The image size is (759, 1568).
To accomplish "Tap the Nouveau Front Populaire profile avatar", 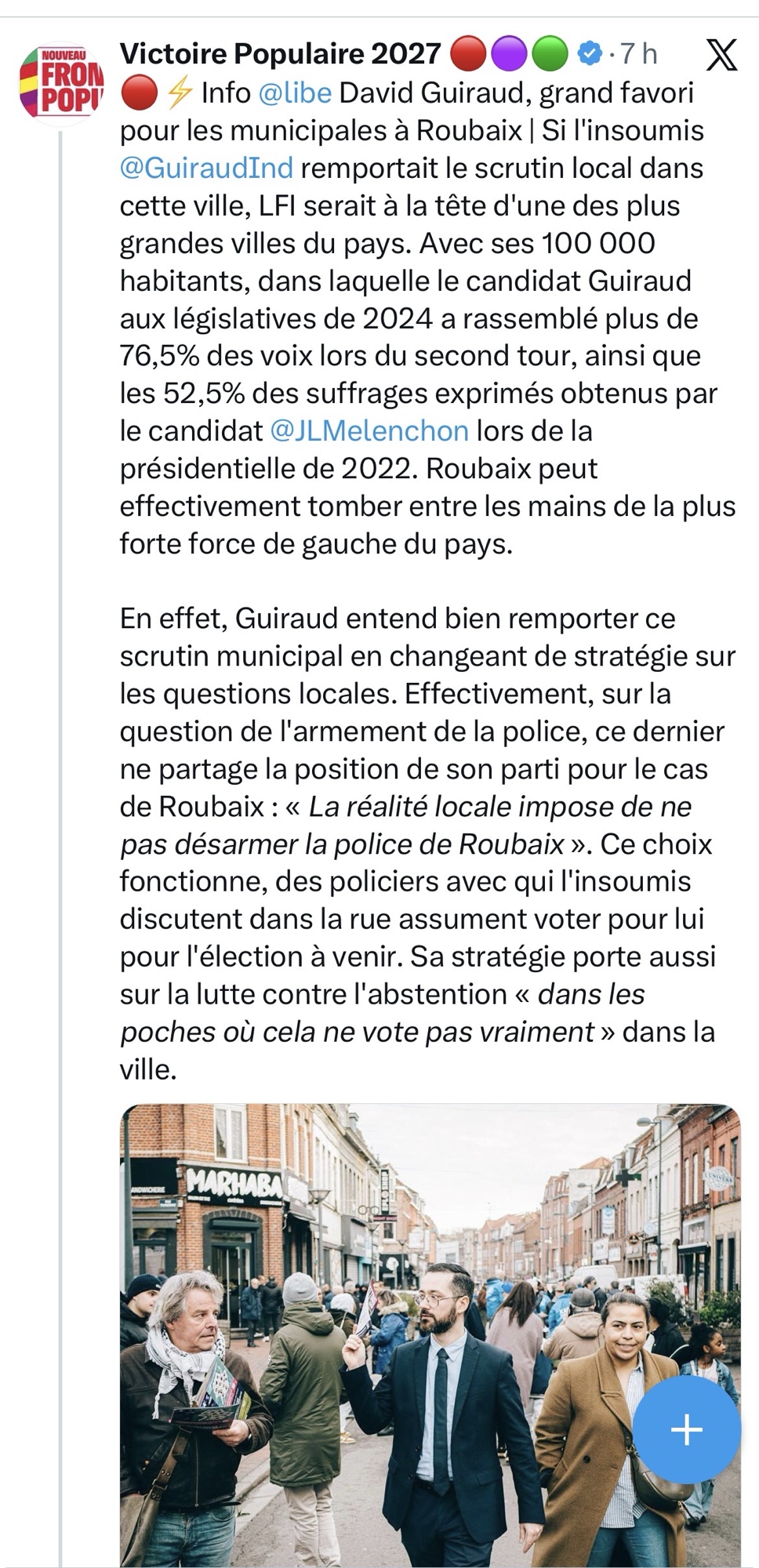I will point(61,82).
